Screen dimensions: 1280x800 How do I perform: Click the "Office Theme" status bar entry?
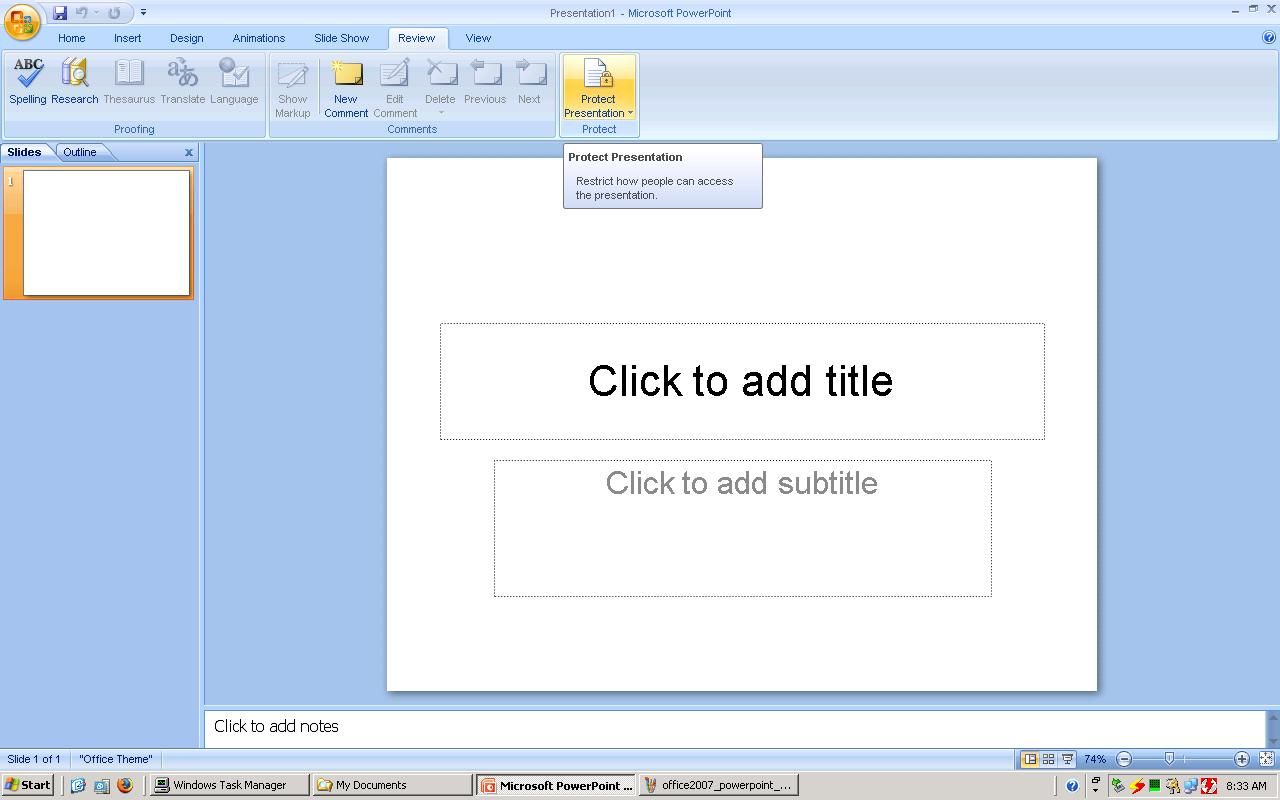tap(116, 759)
